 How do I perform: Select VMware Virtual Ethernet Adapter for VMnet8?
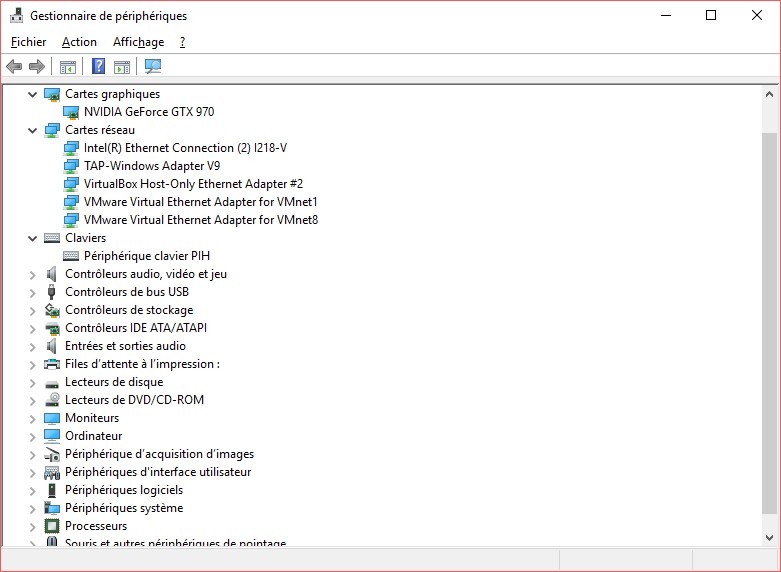click(x=200, y=220)
